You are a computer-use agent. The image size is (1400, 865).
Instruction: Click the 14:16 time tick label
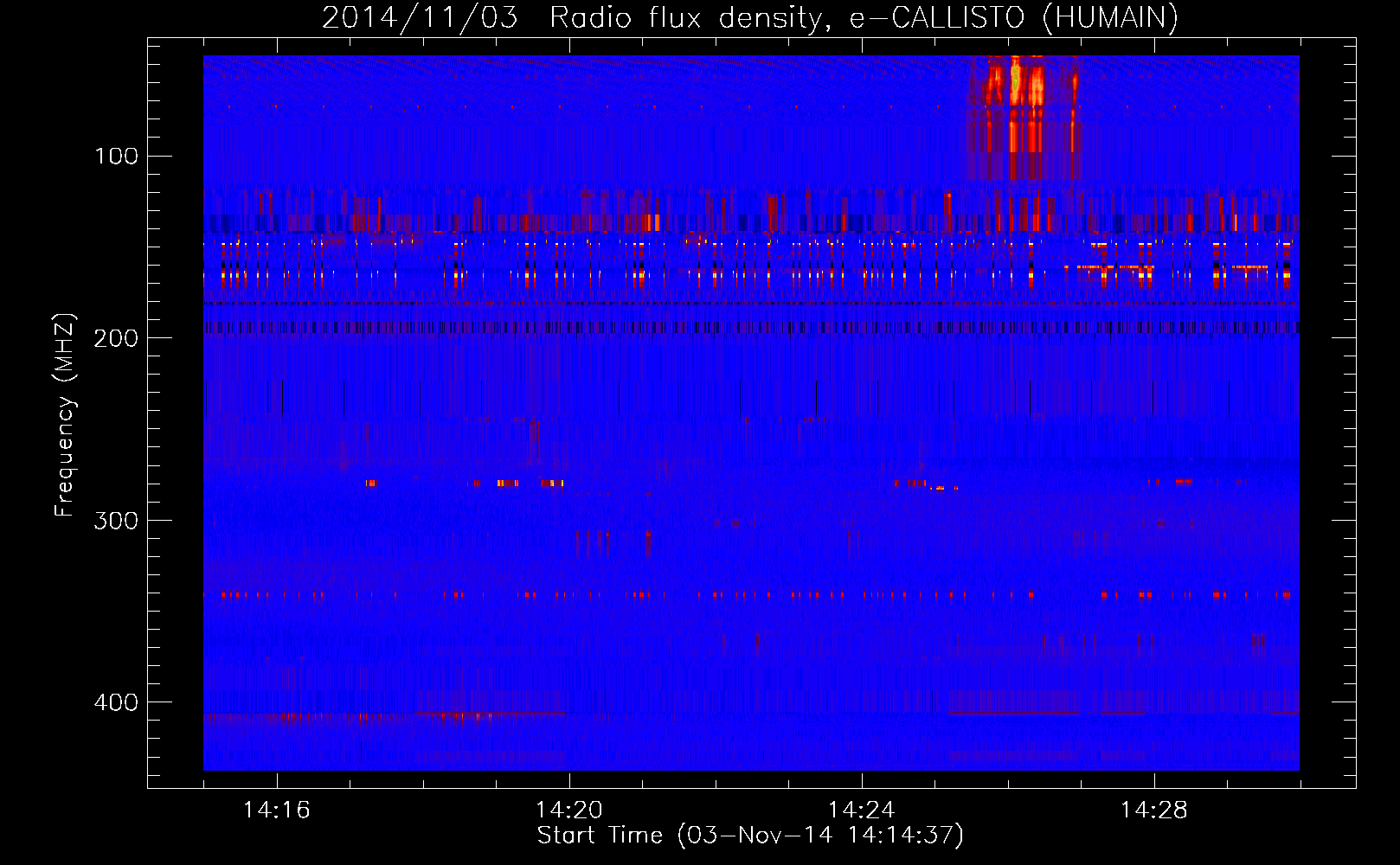point(277,811)
